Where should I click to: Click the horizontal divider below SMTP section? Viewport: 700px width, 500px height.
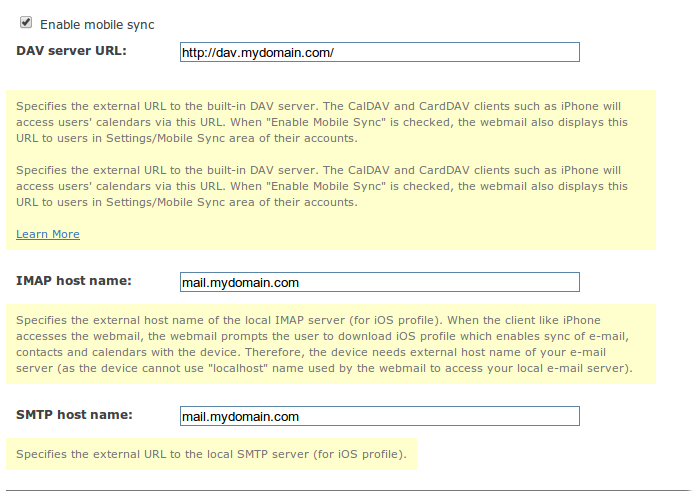point(350,491)
